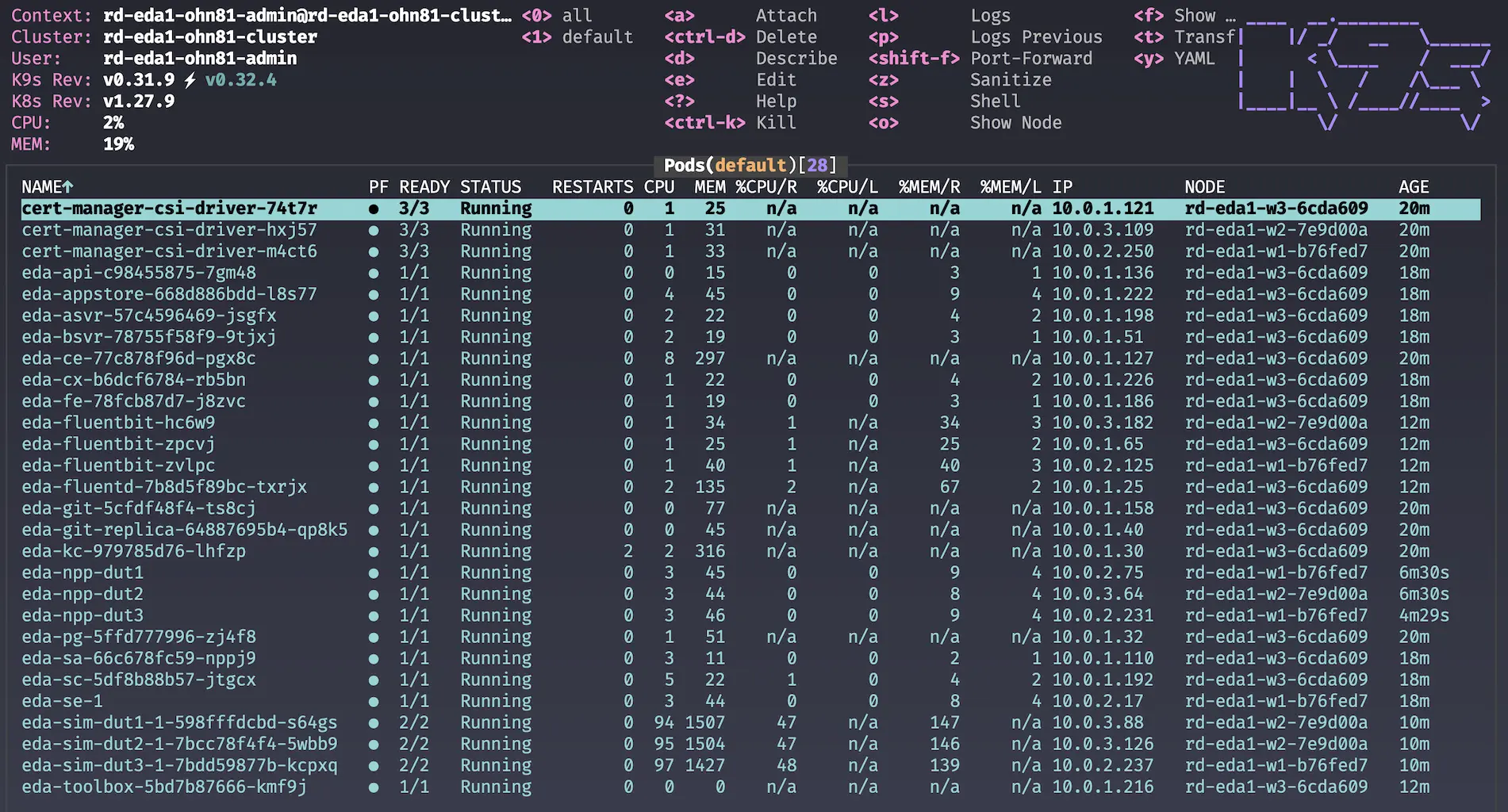Click port-forward dot for eda-kc-979785d76-lhfzp
The image size is (1508, 812).
374,552
